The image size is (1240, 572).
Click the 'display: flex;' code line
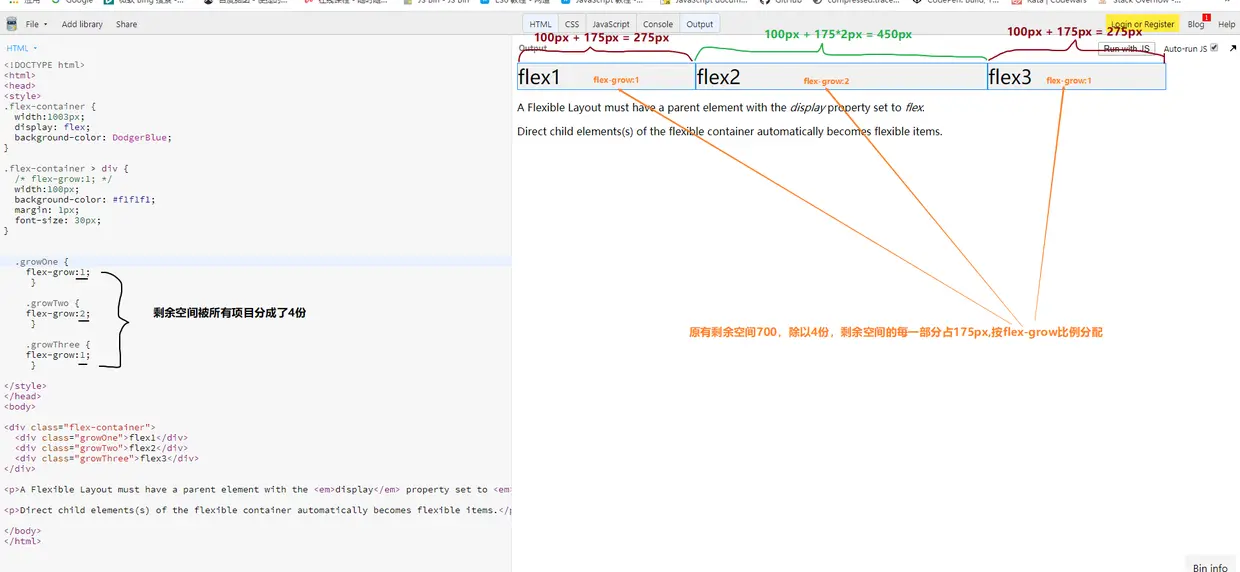[x=51, y=127]
